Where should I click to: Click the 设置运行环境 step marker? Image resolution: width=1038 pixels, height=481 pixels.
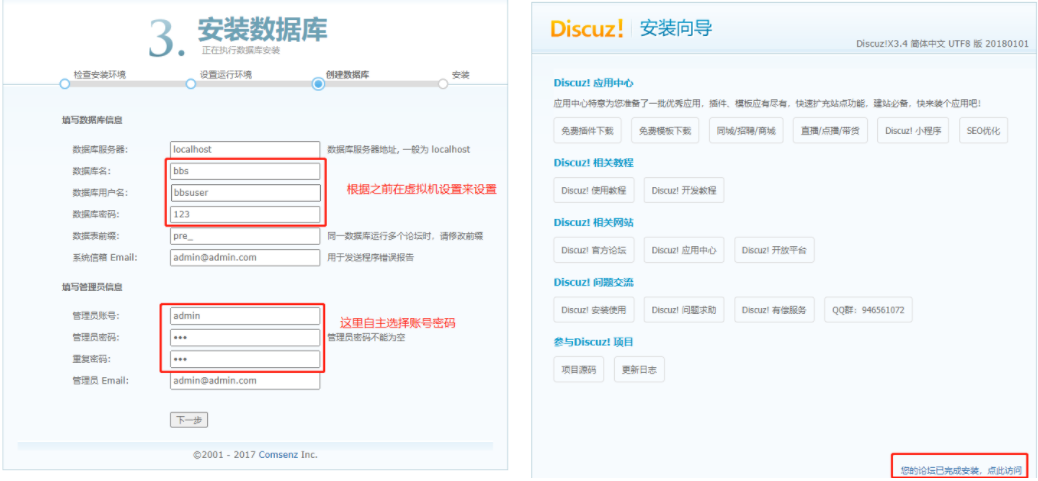pyautogui.click(x=191, y=84)
